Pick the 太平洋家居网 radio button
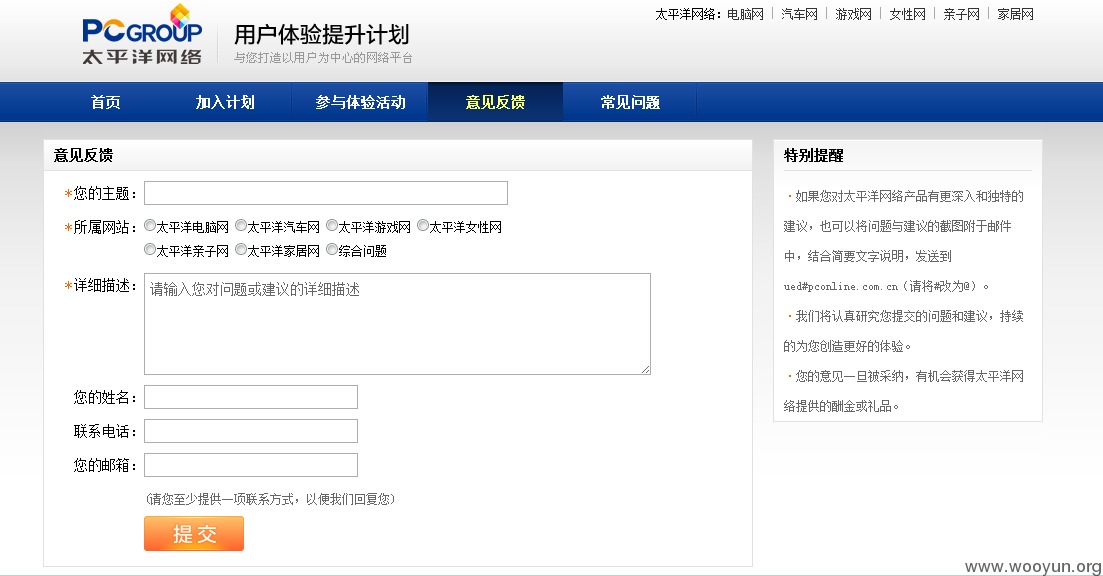 coord(241,249)
